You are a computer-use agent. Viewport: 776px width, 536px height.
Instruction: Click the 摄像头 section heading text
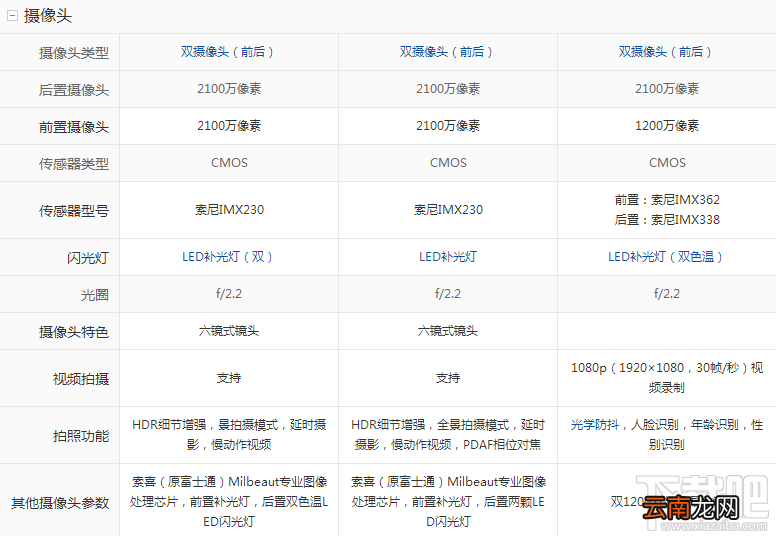48,16
